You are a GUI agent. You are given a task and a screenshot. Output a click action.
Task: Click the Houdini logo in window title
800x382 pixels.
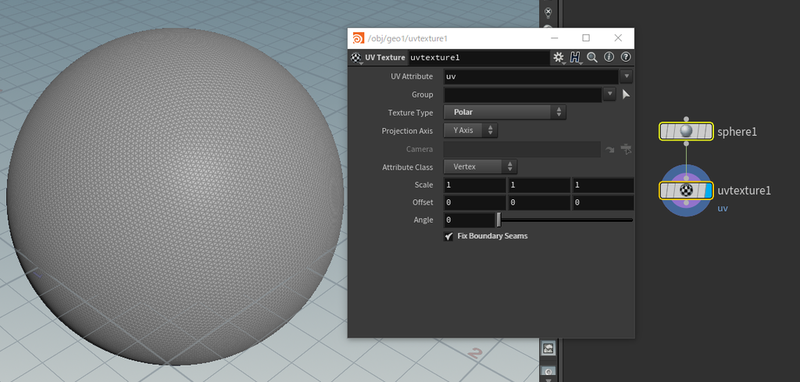359,38
